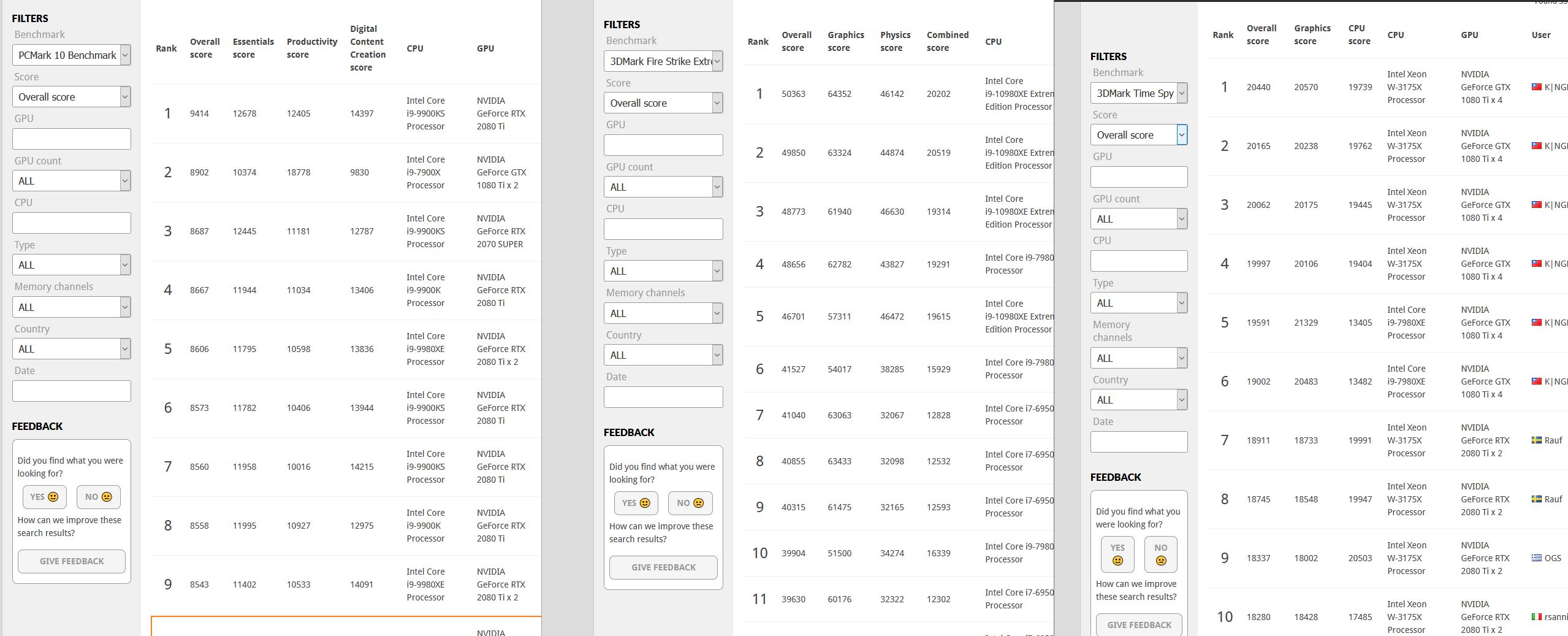Sort by Essentials score column header

pos(253,48)
